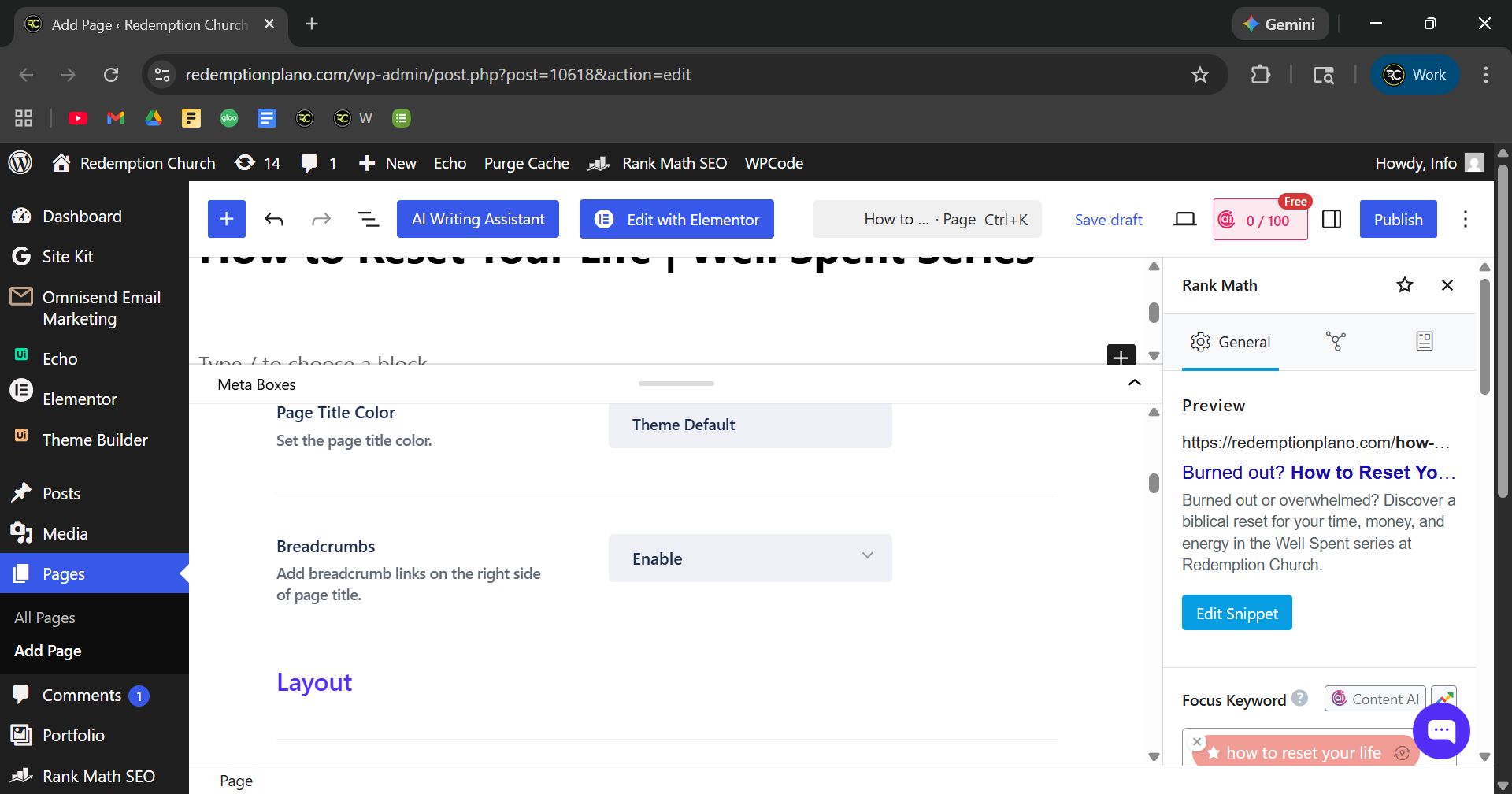The image size is (1512, 794).
Task: Click the Publish button
Action: pyautogui.click(x=1398, y=219)
